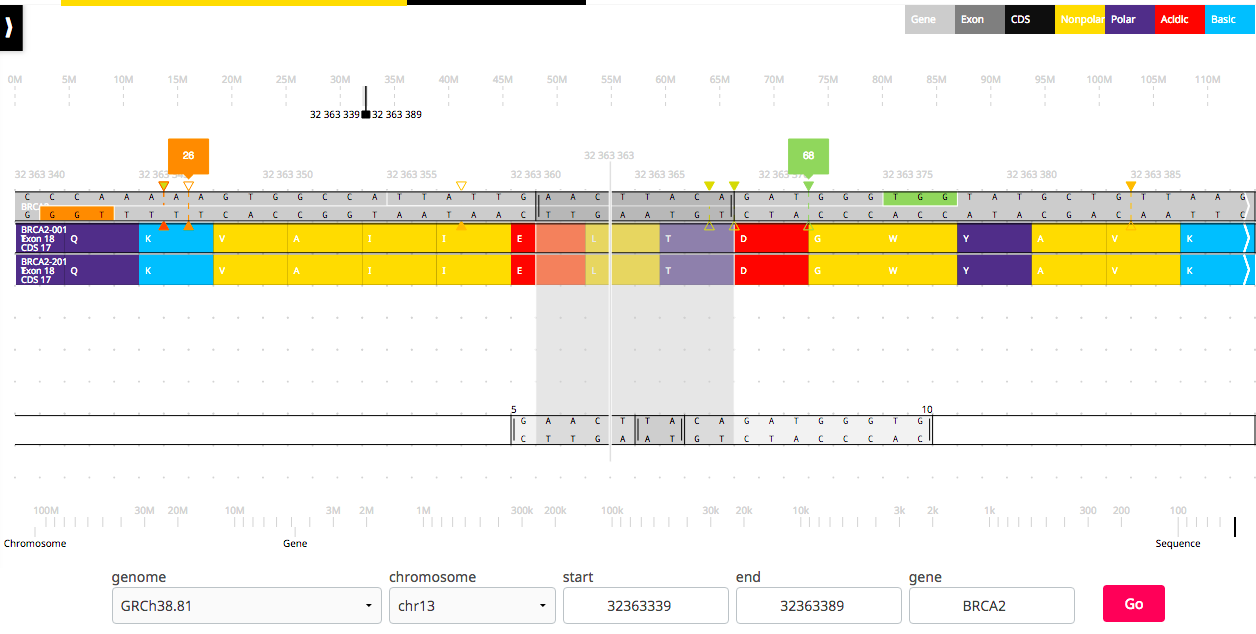Select the green highlighted TGG region
Image resolution: width=1256 pixels, height=634 pixels.
[x=920, y=198]
